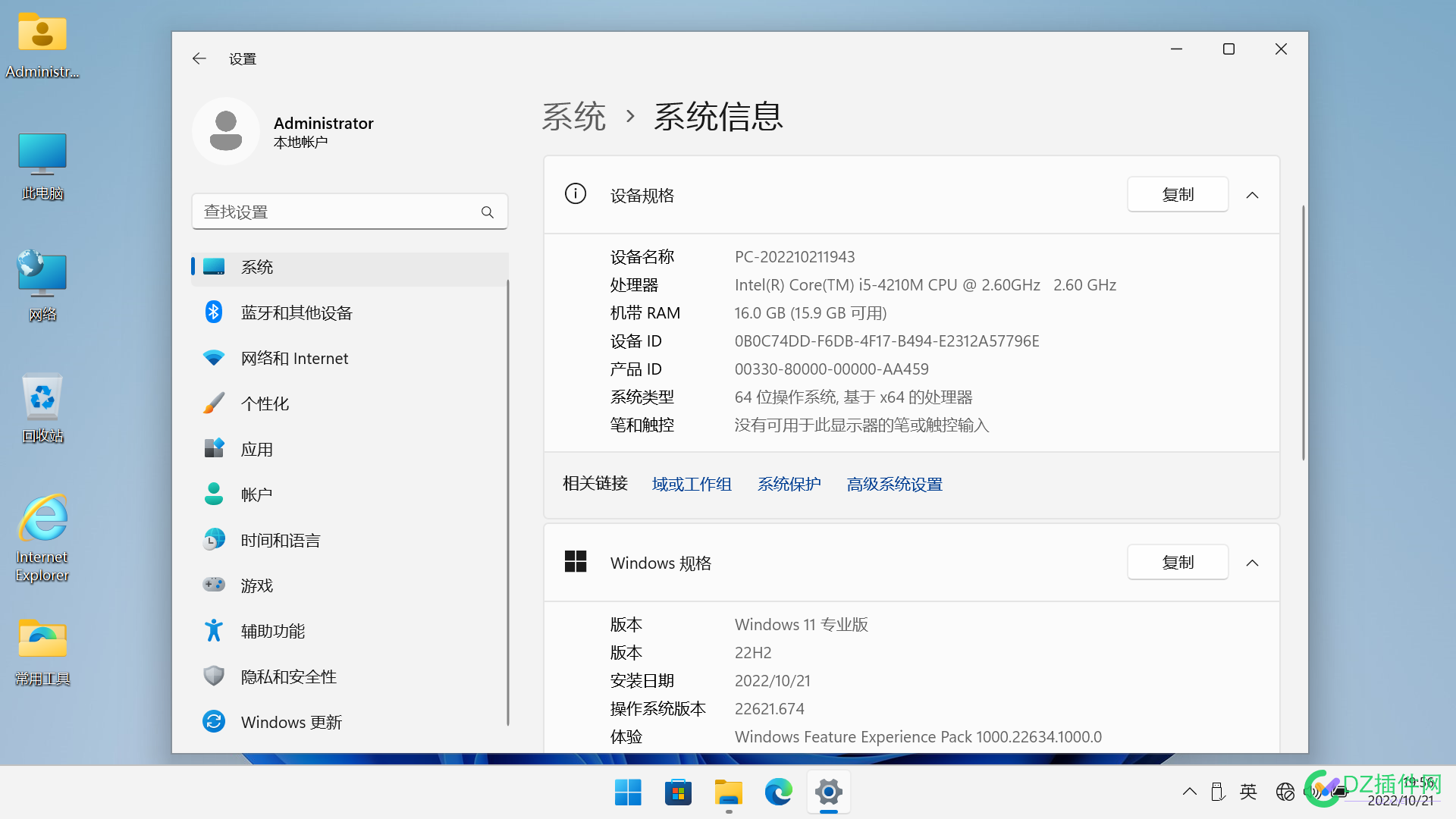This screenshot has width=1456, height=819.
Task: Click the gaming controller icon
Action: [x=214, y=585]
